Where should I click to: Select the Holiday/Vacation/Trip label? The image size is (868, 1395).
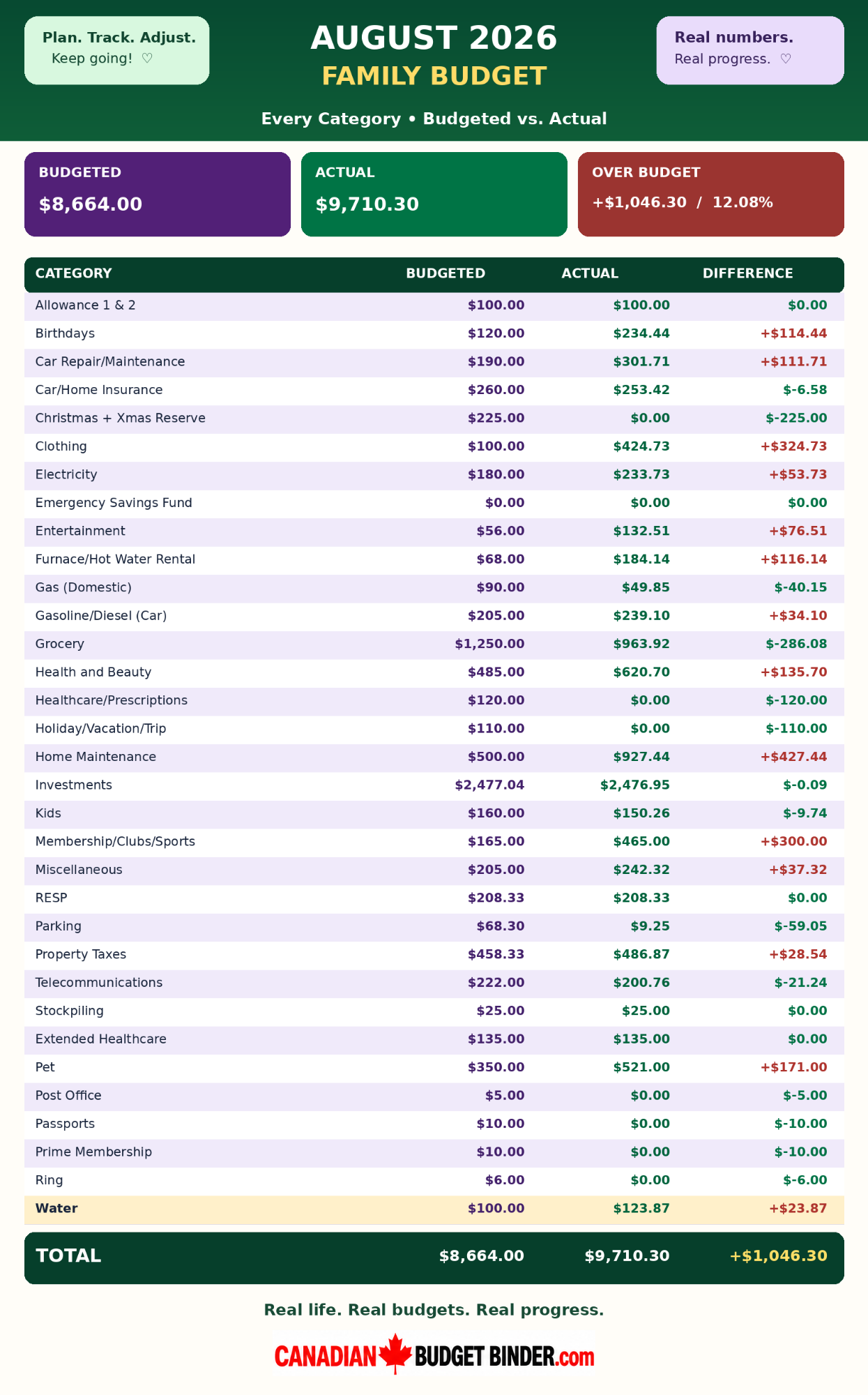click(x=101, y=728)
